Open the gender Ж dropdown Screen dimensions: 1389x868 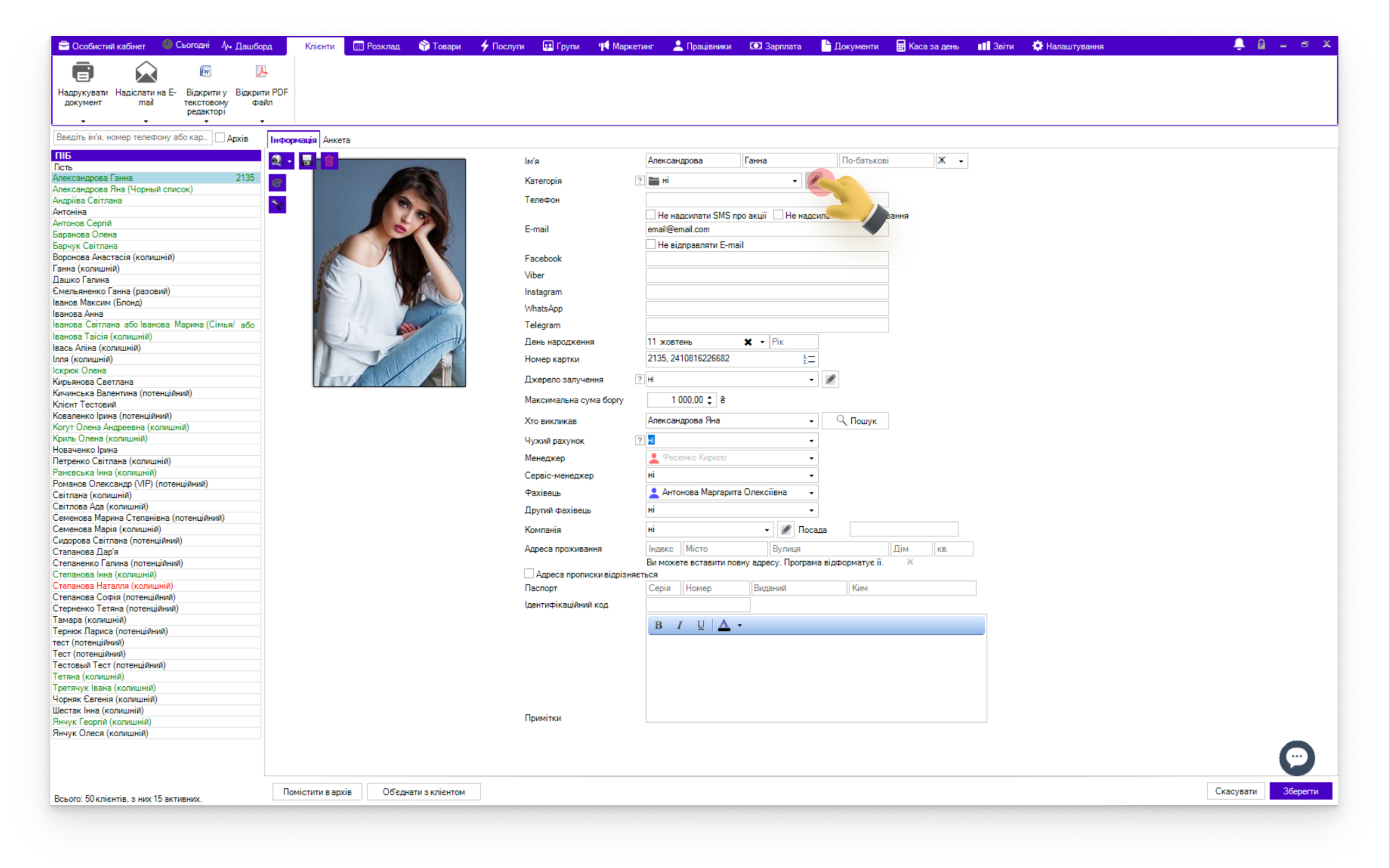click(961, 161)
